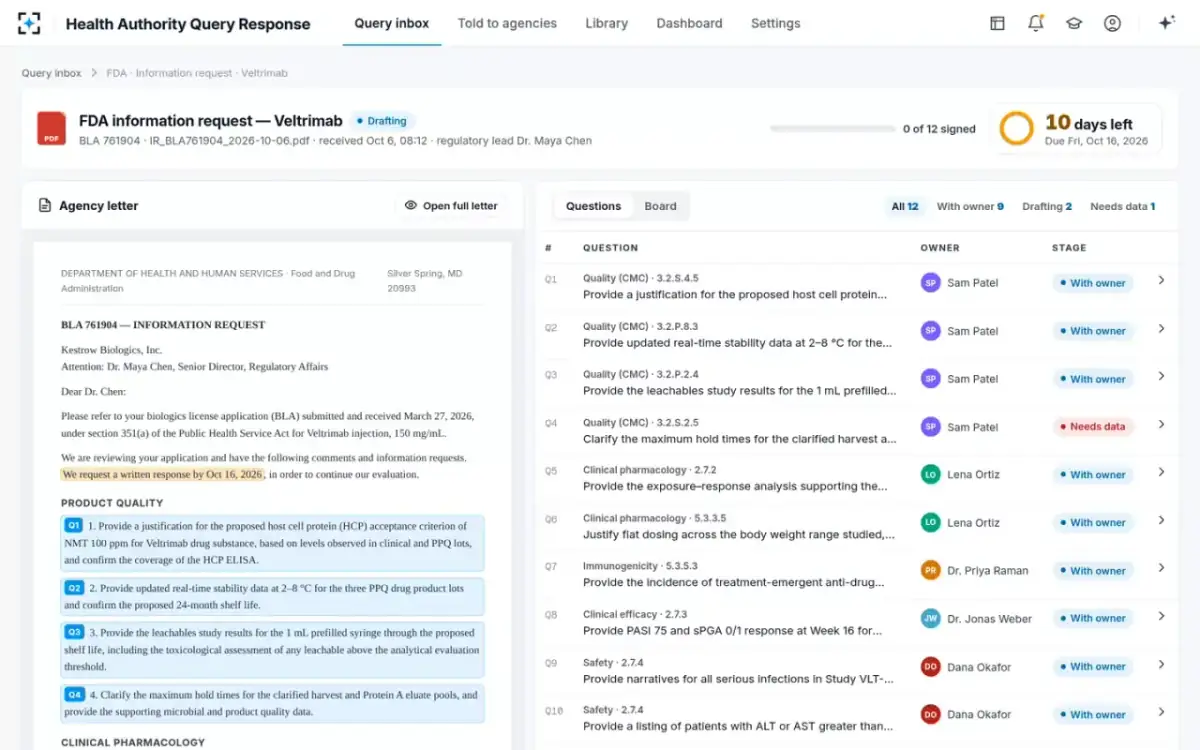Switch to Board view
Screen dimensions: 1200x750
[x=660, y=206]
